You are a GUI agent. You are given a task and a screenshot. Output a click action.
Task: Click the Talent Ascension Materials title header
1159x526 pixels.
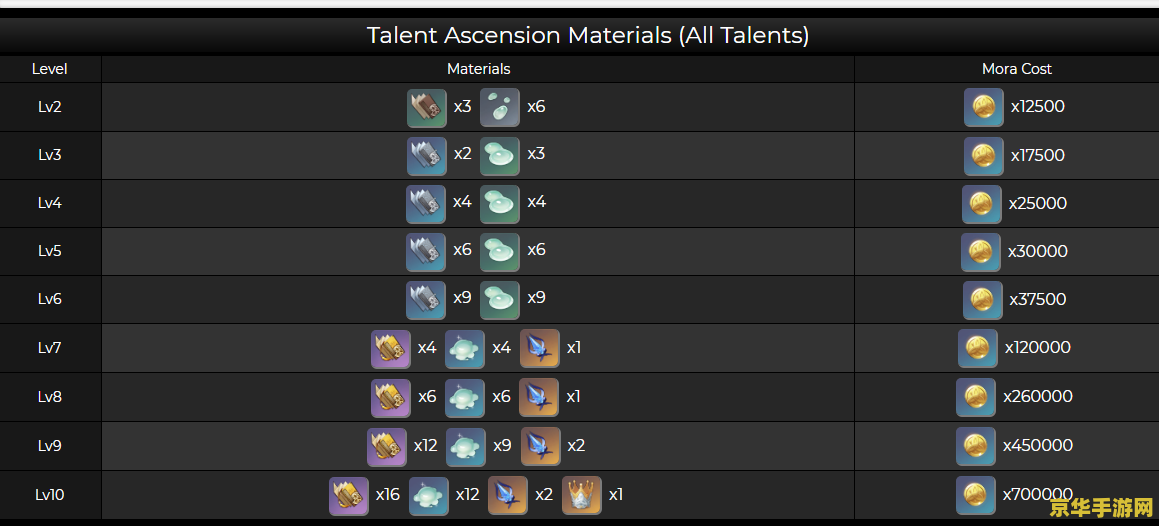click(588, 35)
